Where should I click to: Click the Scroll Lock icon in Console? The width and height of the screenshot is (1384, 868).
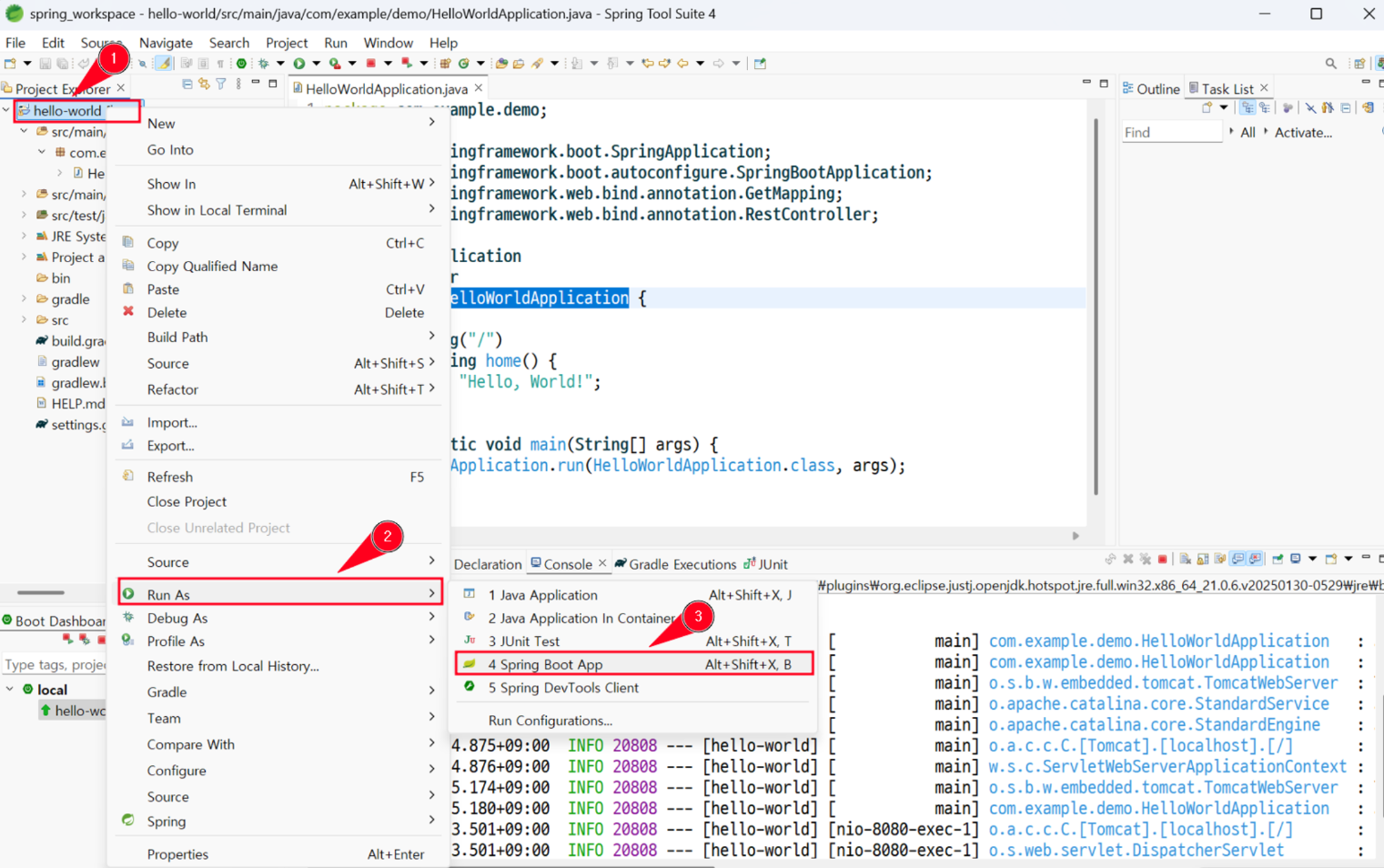(1203, 559)
